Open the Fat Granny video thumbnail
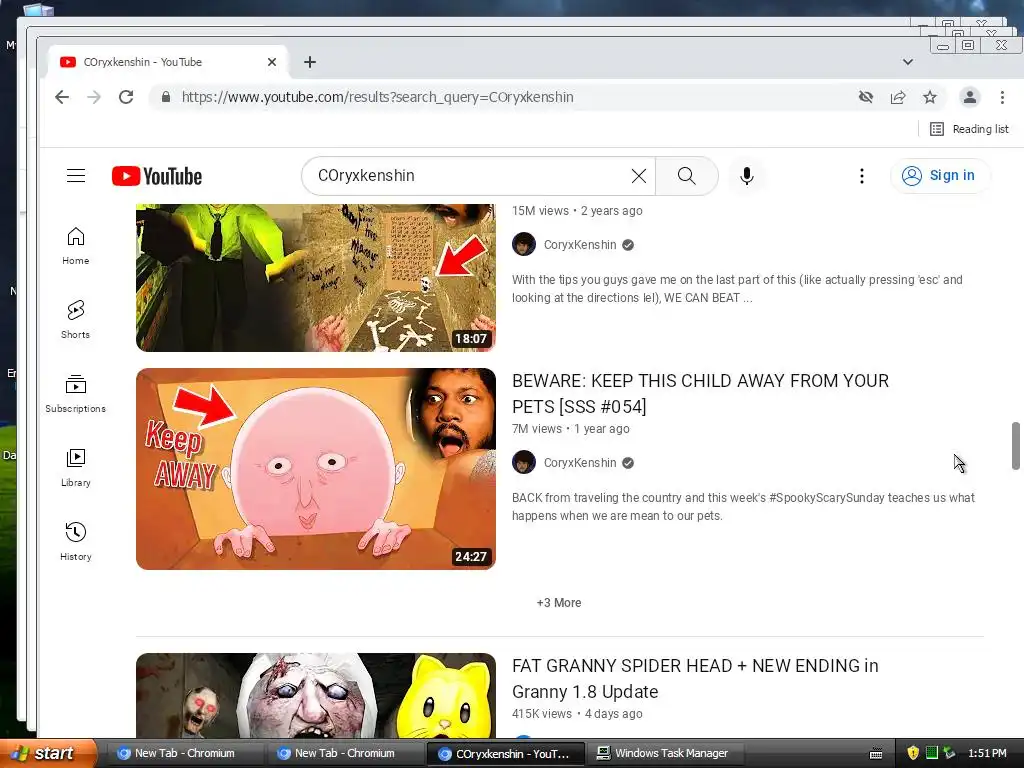Screen dimensions: 1024x768 [315, 696]
